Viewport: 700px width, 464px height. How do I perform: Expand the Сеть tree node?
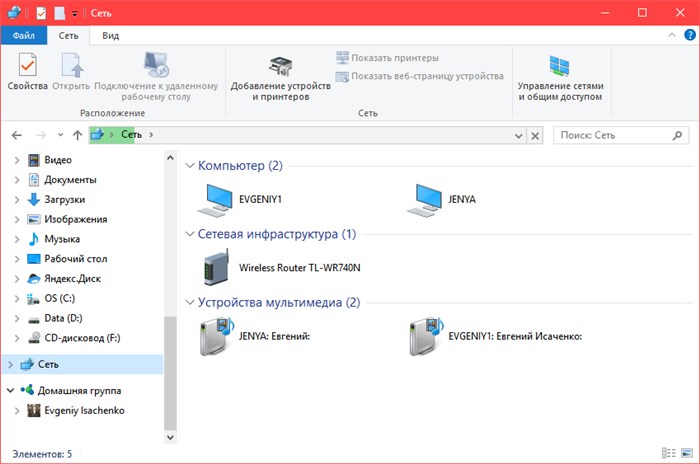coord(10,364)
